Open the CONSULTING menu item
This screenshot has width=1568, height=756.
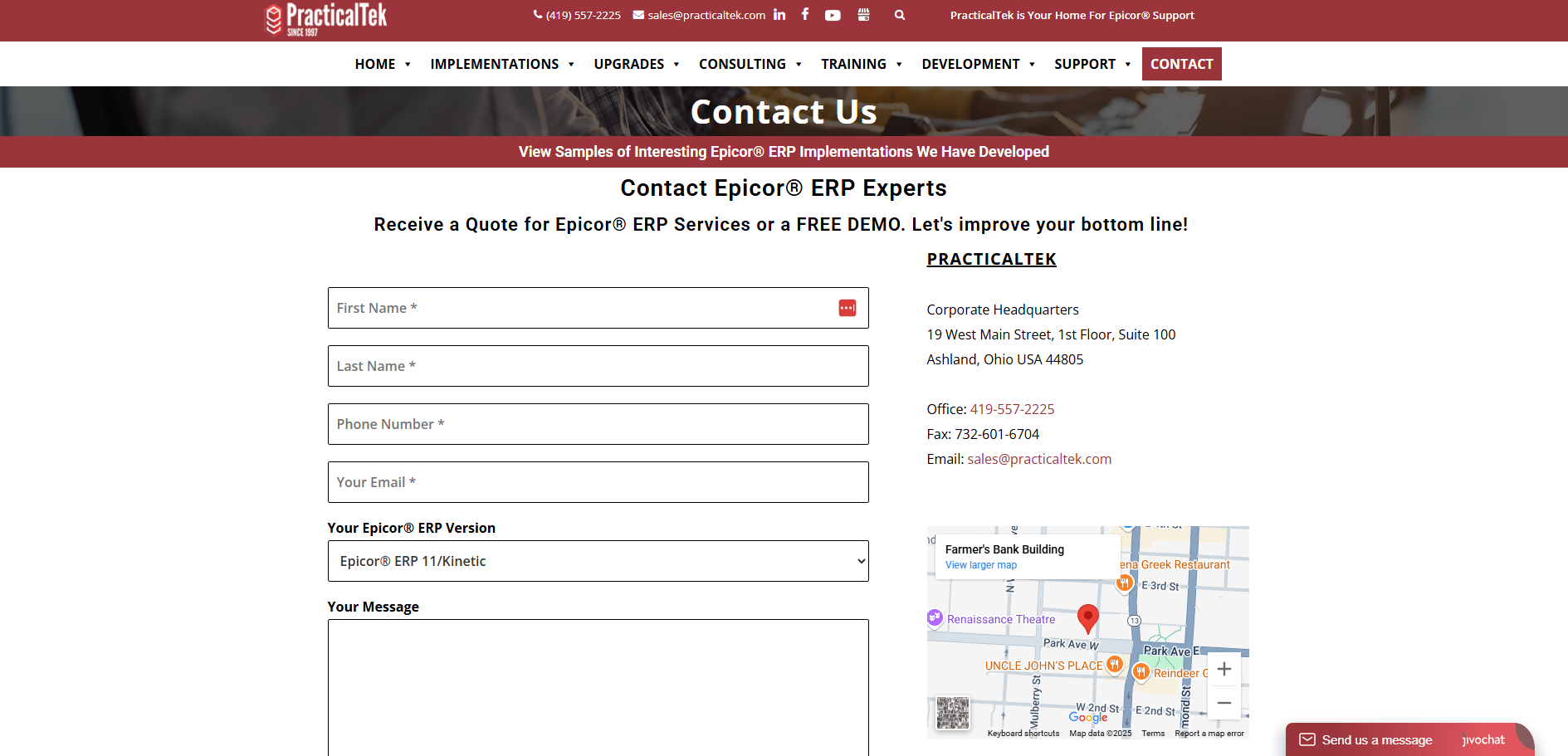coord(742,64)
